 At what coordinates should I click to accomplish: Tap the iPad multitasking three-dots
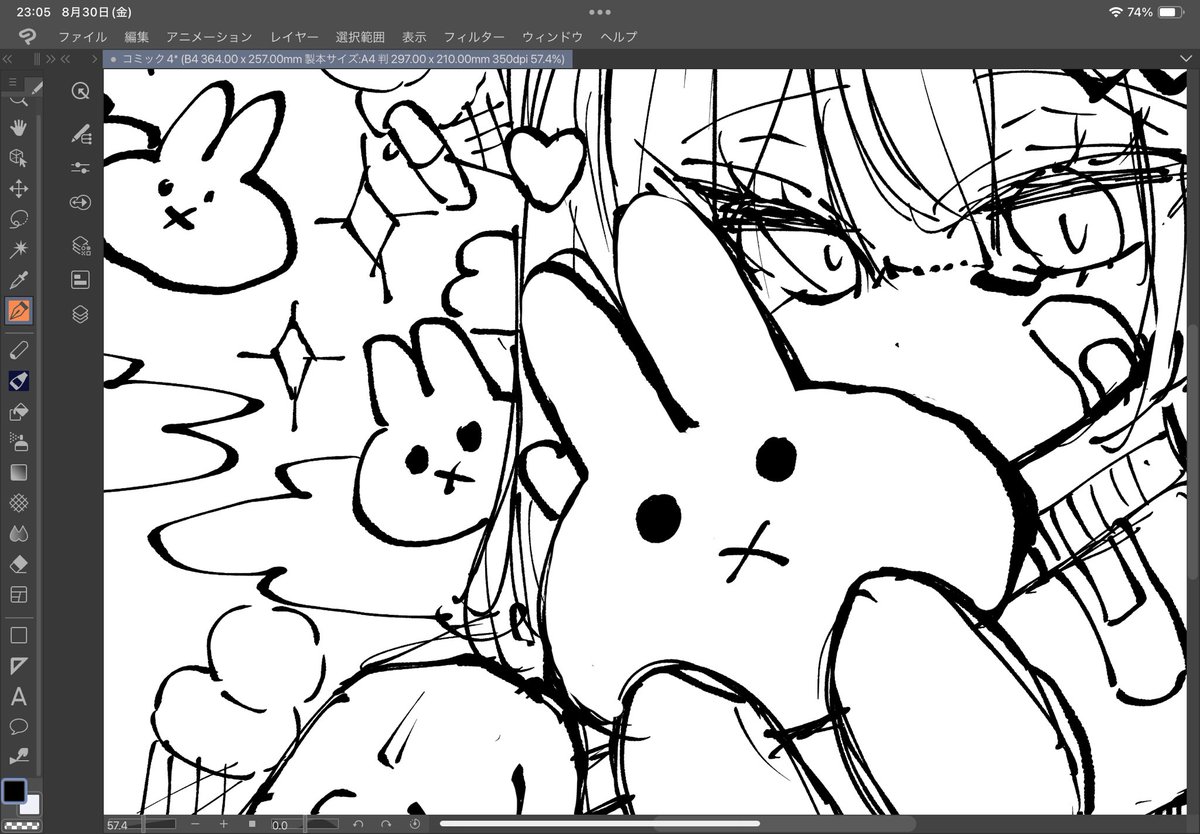[x=600, y=11]
